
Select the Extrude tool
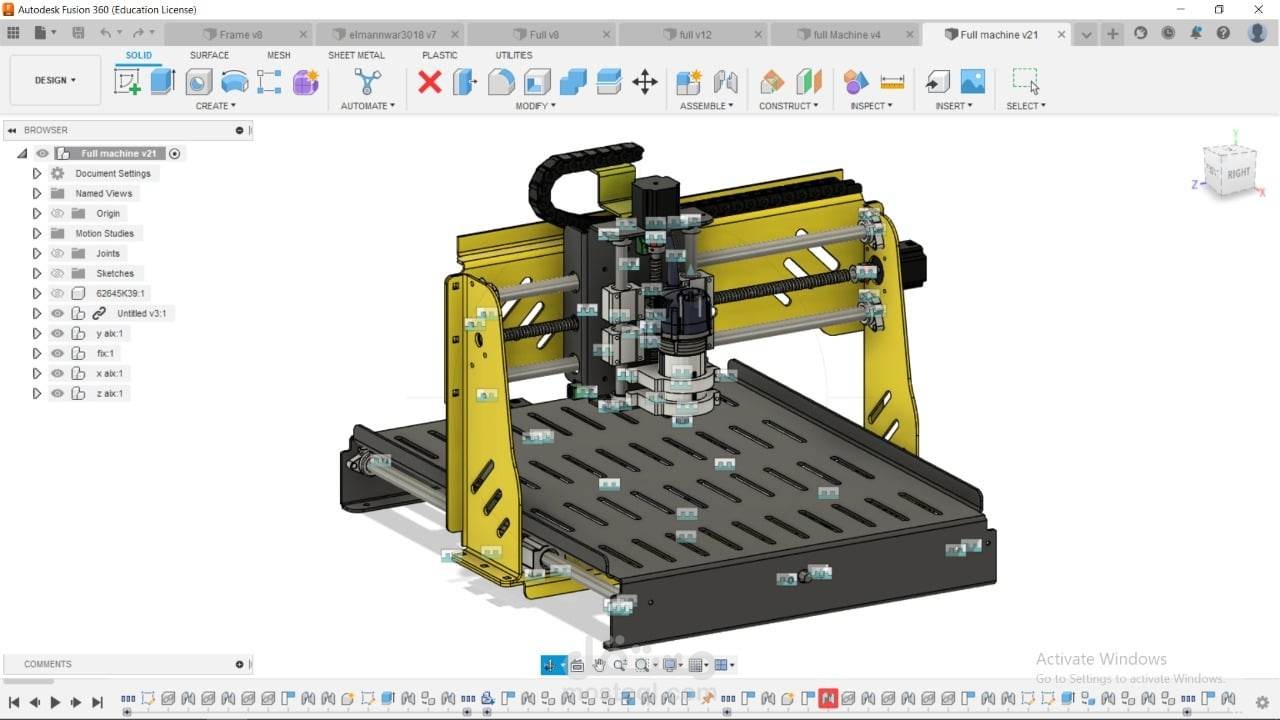tap(161, 82)
